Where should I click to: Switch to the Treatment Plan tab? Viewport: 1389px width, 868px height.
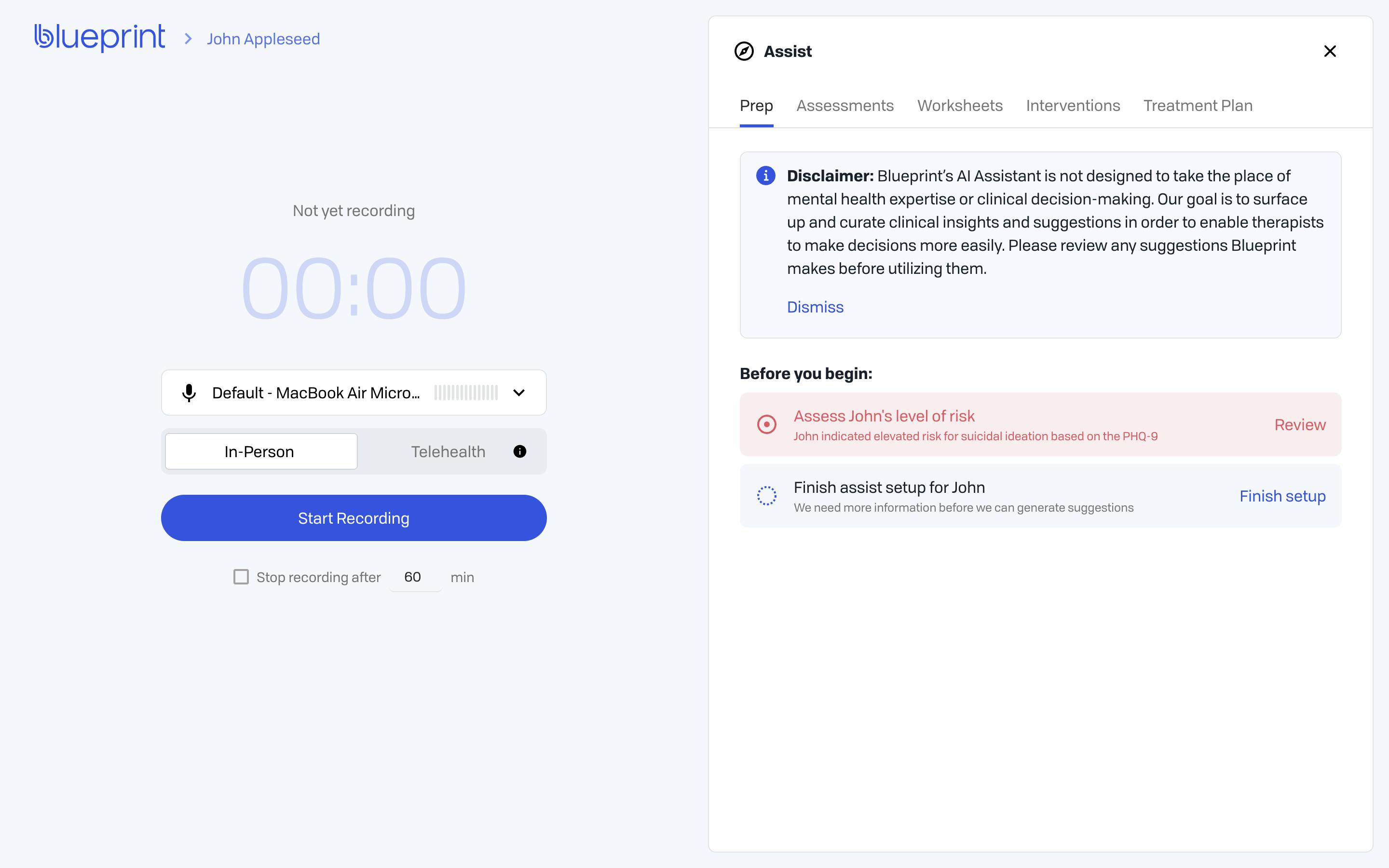coord(1198,106)
